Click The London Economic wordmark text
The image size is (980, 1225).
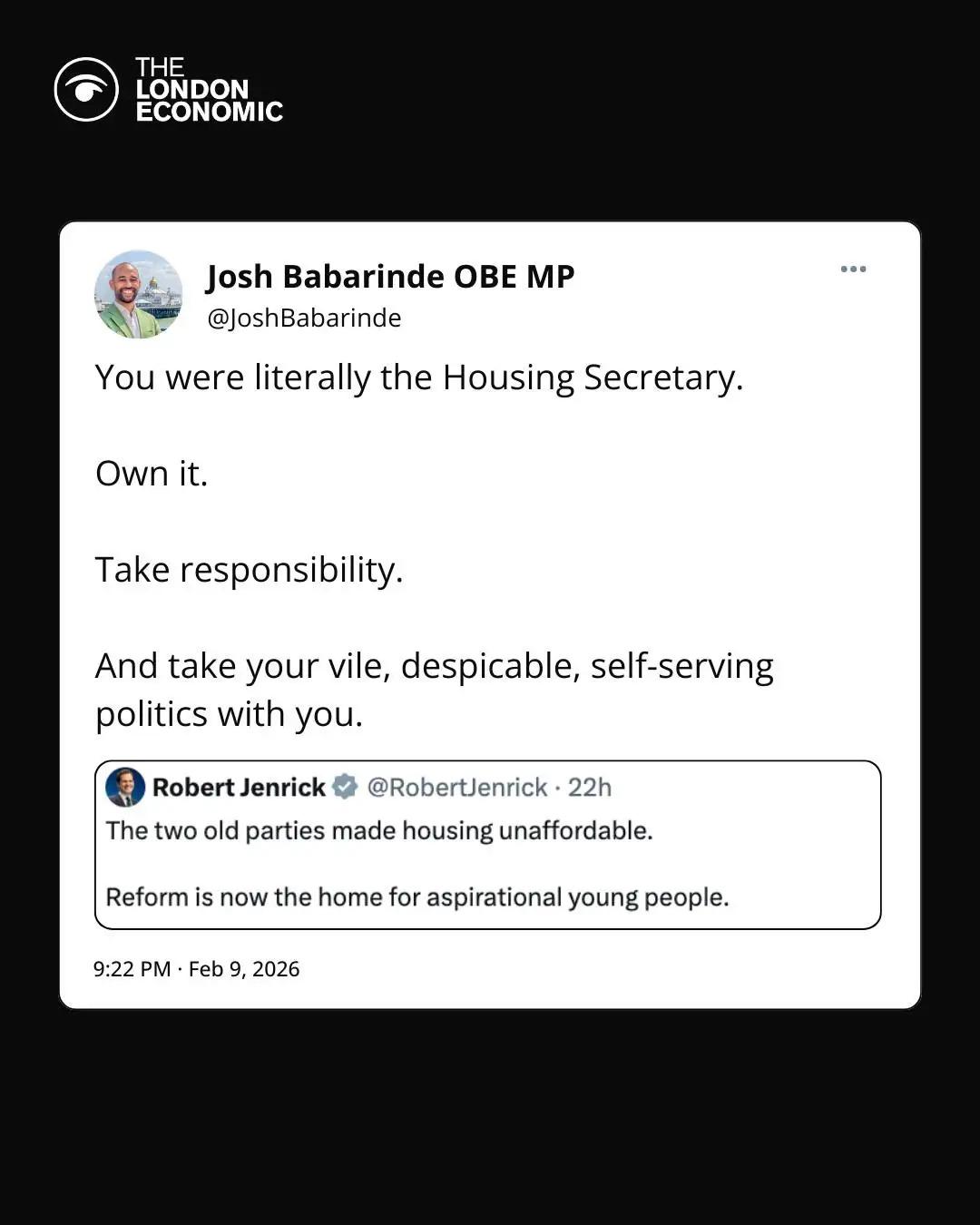209,90
